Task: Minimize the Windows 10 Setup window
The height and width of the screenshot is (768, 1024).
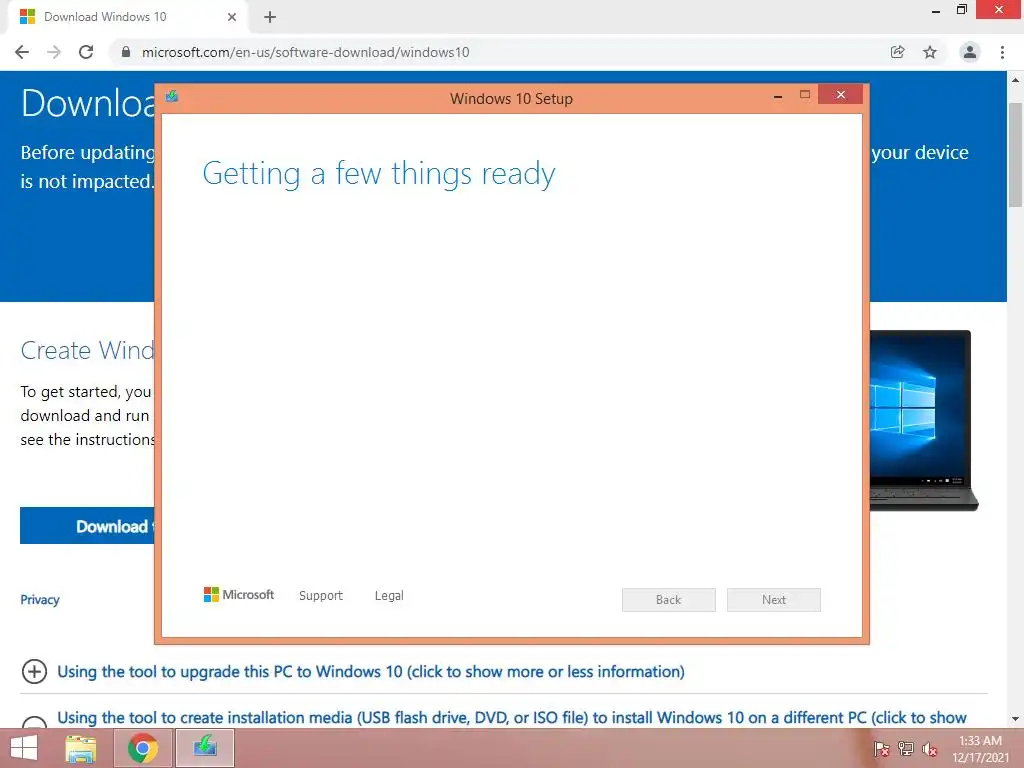Action: pyautogui.click(x=778, y=96)
